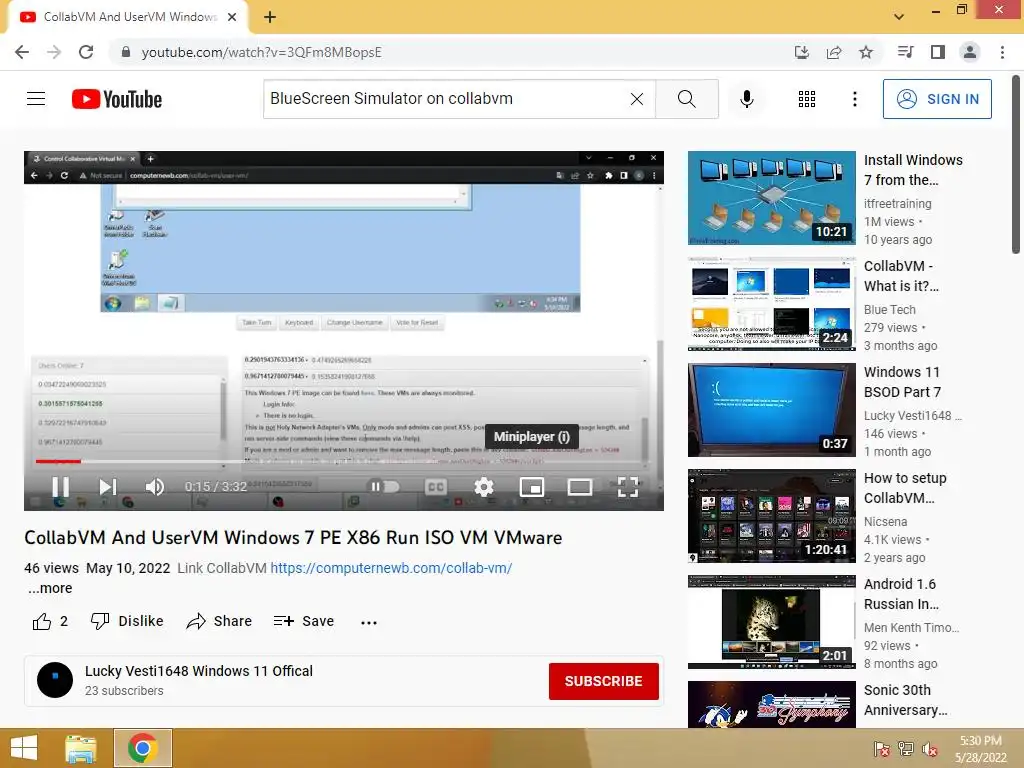Open the YouTube guide hamburger menu
Image resolution: width=1024 pixels, height=768 pixels.
coord(36,99)
